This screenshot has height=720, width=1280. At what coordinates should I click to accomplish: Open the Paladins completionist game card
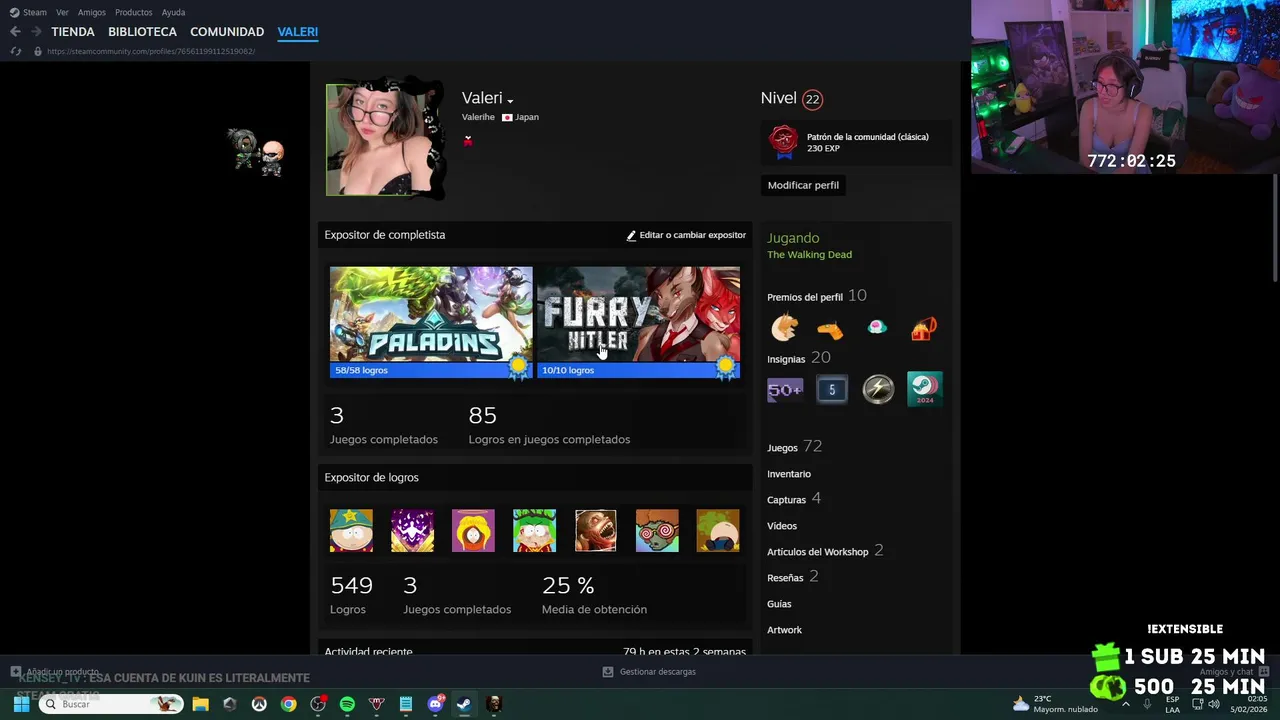click(431, 322)
